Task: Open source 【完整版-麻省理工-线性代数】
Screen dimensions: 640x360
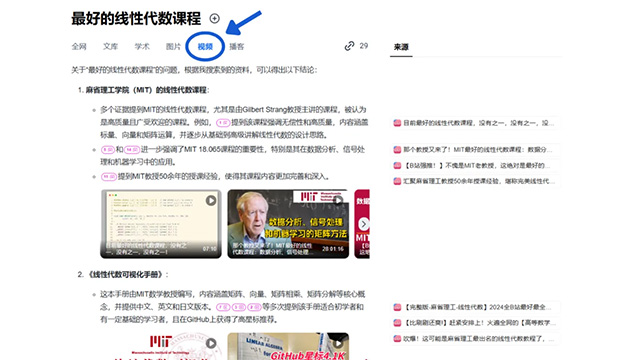Action: click(x=474, y=307)
